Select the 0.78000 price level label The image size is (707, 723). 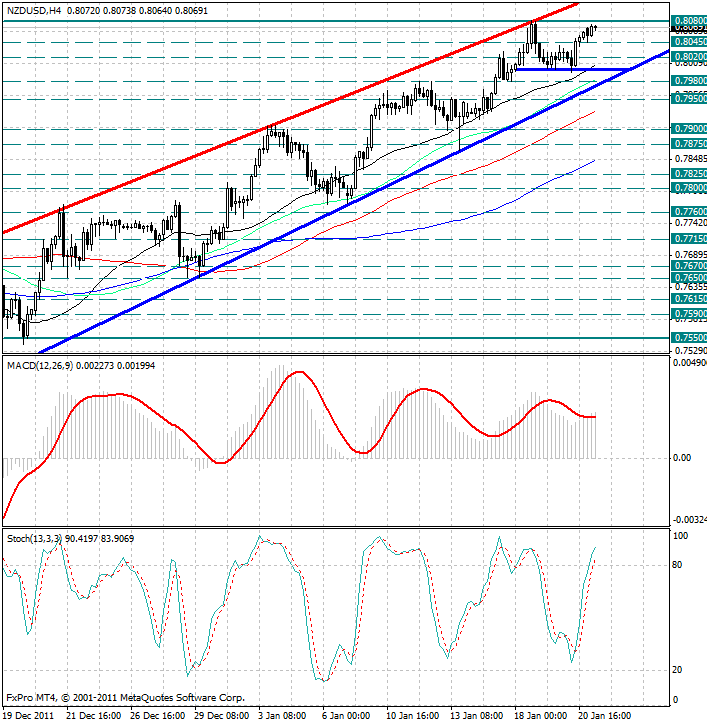point(689,188)
